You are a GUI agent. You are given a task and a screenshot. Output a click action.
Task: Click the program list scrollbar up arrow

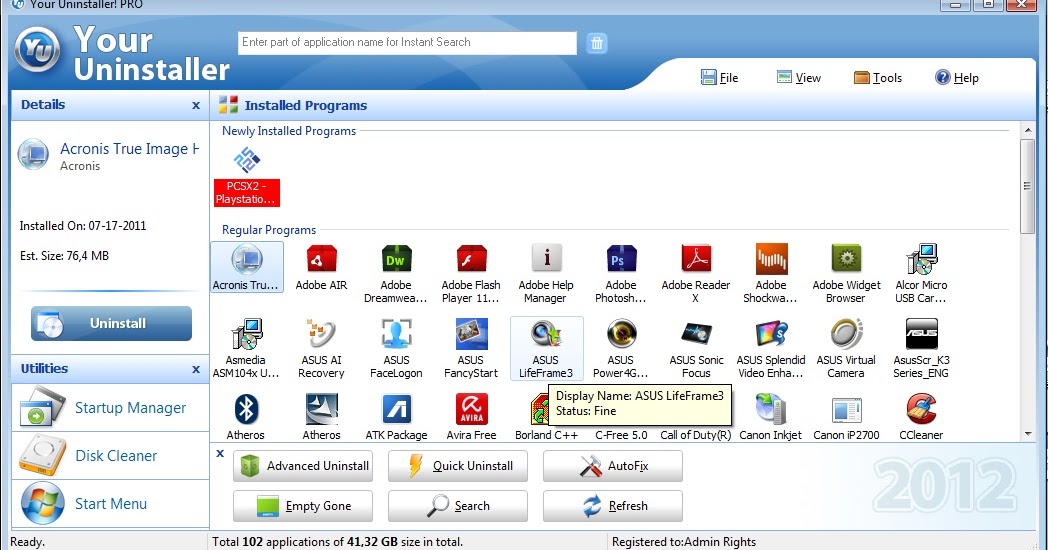(1027, 130)
